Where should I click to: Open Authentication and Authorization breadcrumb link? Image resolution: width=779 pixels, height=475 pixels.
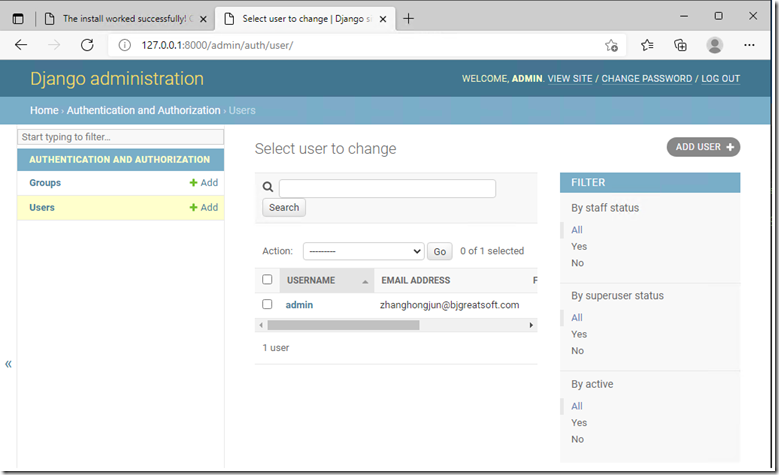coord(144,110)
